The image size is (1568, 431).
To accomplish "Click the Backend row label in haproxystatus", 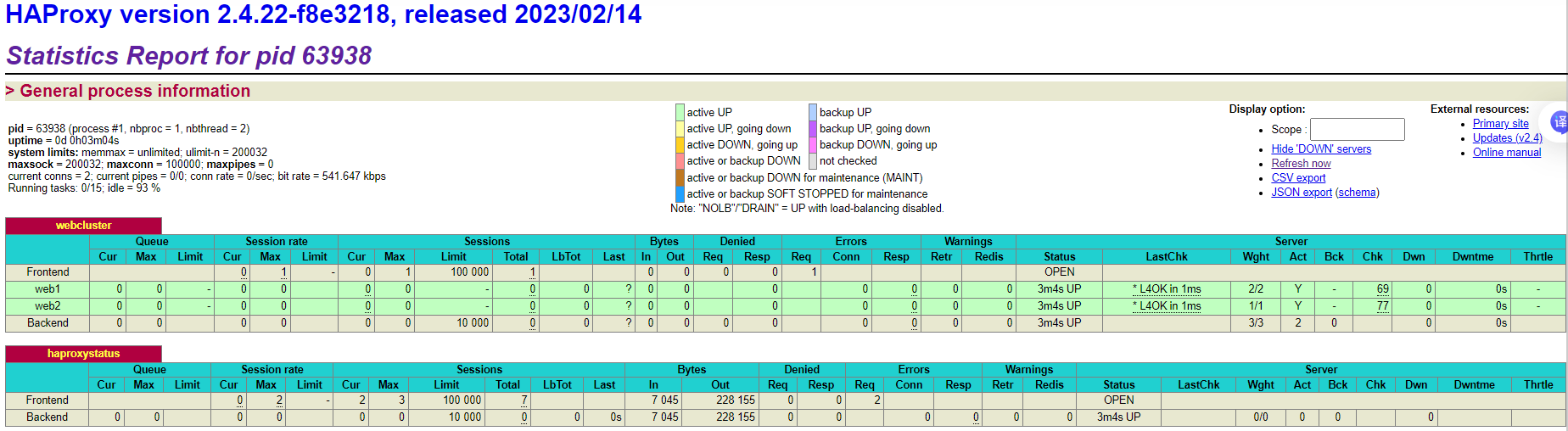I will coord(48,417).
